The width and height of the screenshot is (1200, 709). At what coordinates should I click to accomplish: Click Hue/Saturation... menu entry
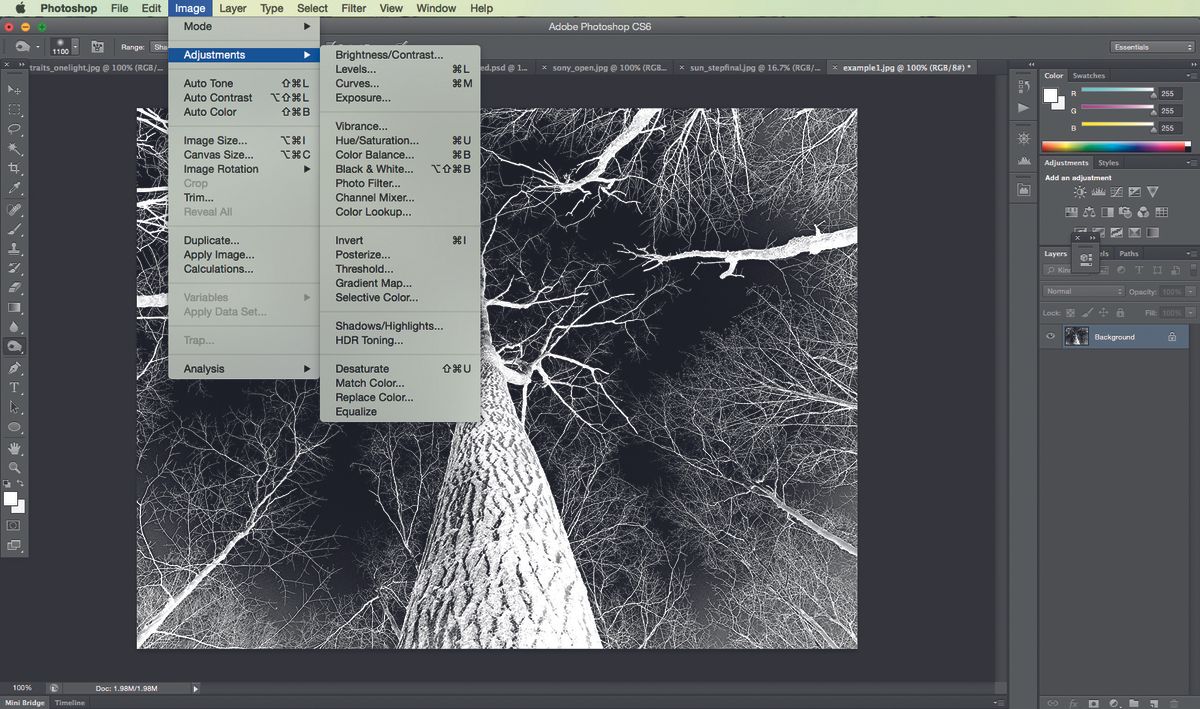coord(377,141)
